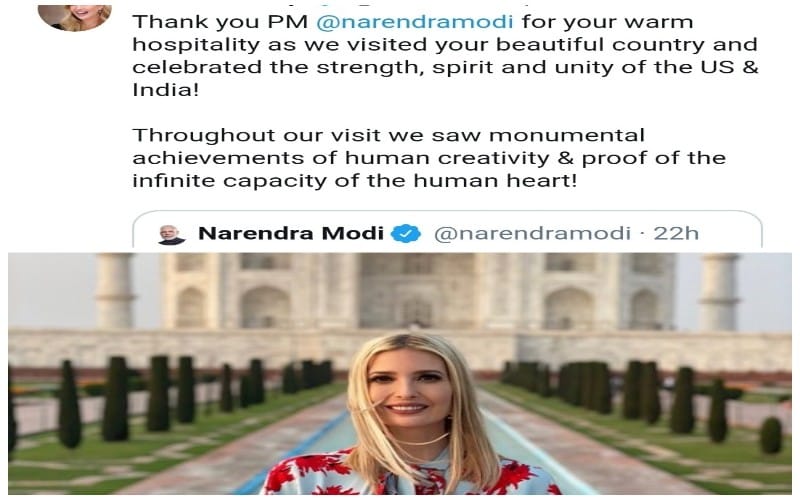Click the left minaret in the photo
The image size is (800, 500).
pos(115,291)
